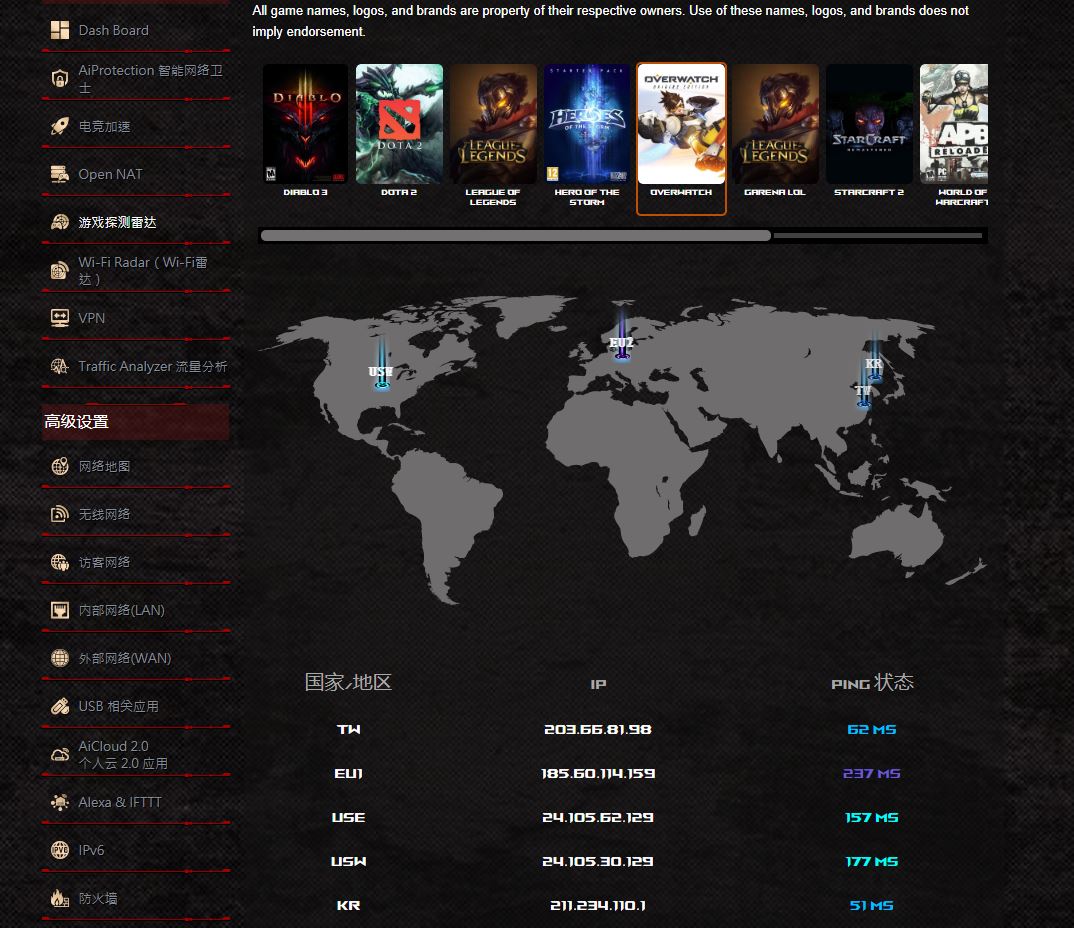The width and height of the screenshot is (1074, 928).
Task: Click the KR ping result 51 MS
Action: click(871, 905)
